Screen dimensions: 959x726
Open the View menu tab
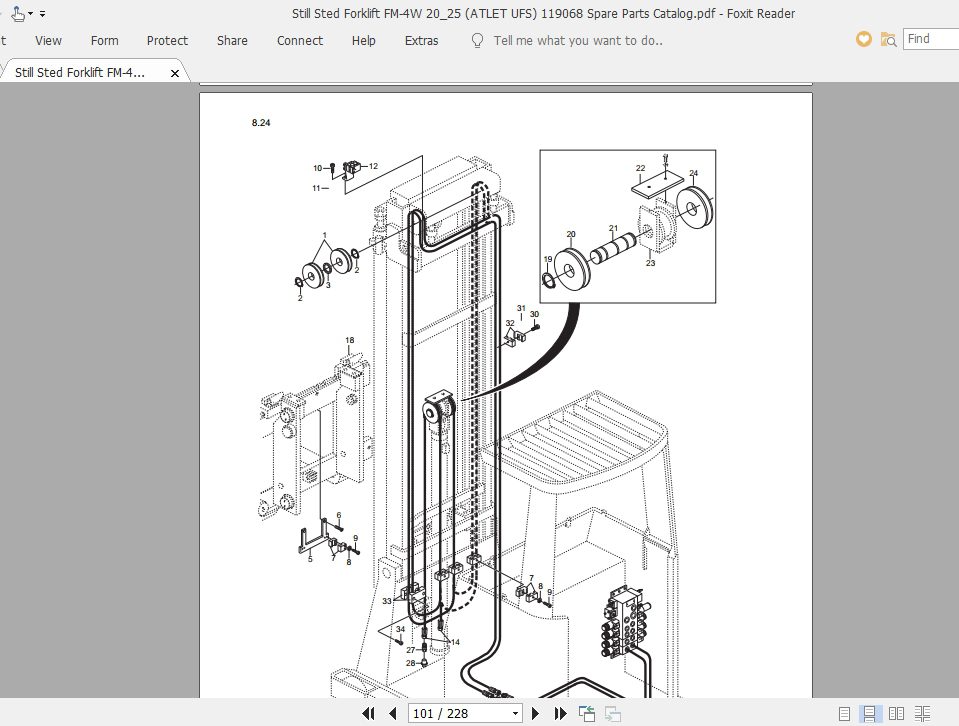coord(48,40)
